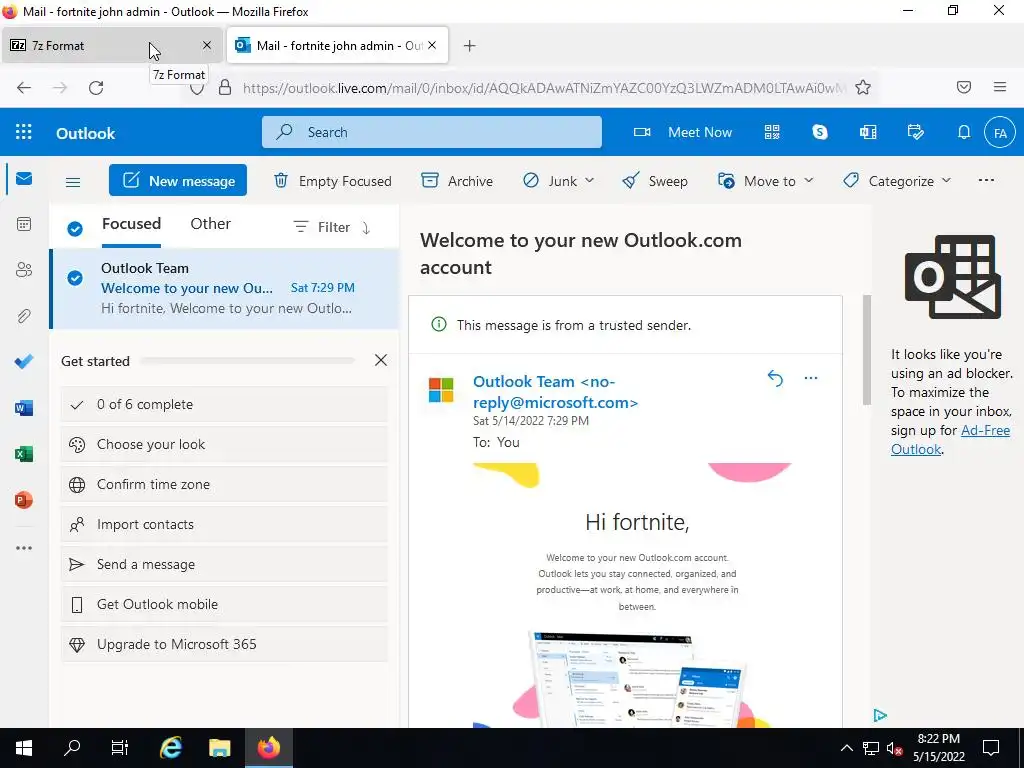Open the Mail module in sidebar
Viewport: 1024px width, 768px height.
tap(24, 178)
